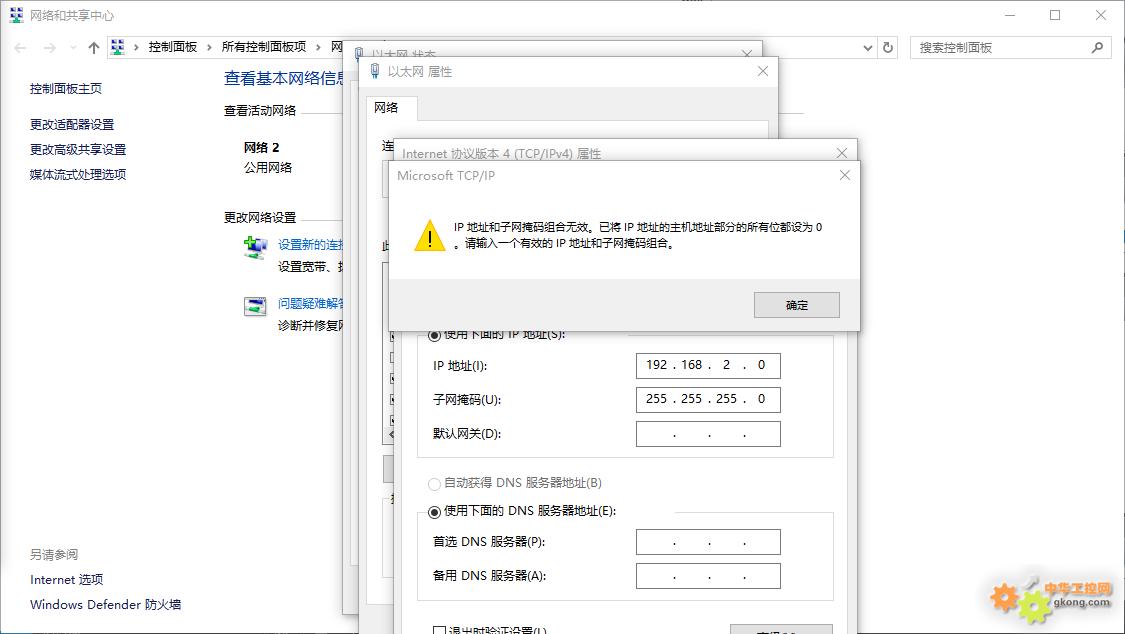Click the default gateway input field
1125x634 pixels.
(707, 434)
